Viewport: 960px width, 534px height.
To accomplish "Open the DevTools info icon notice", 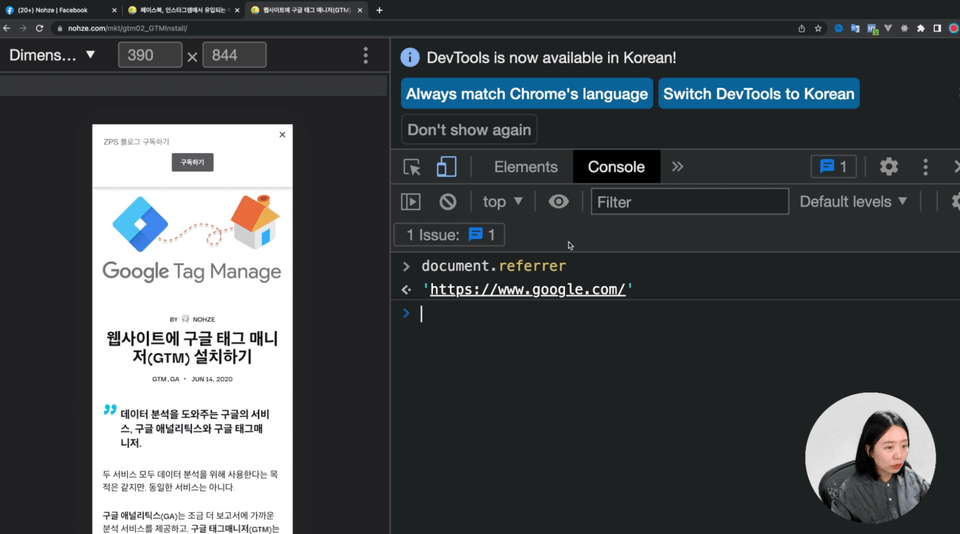I will (x=410, y=58).
